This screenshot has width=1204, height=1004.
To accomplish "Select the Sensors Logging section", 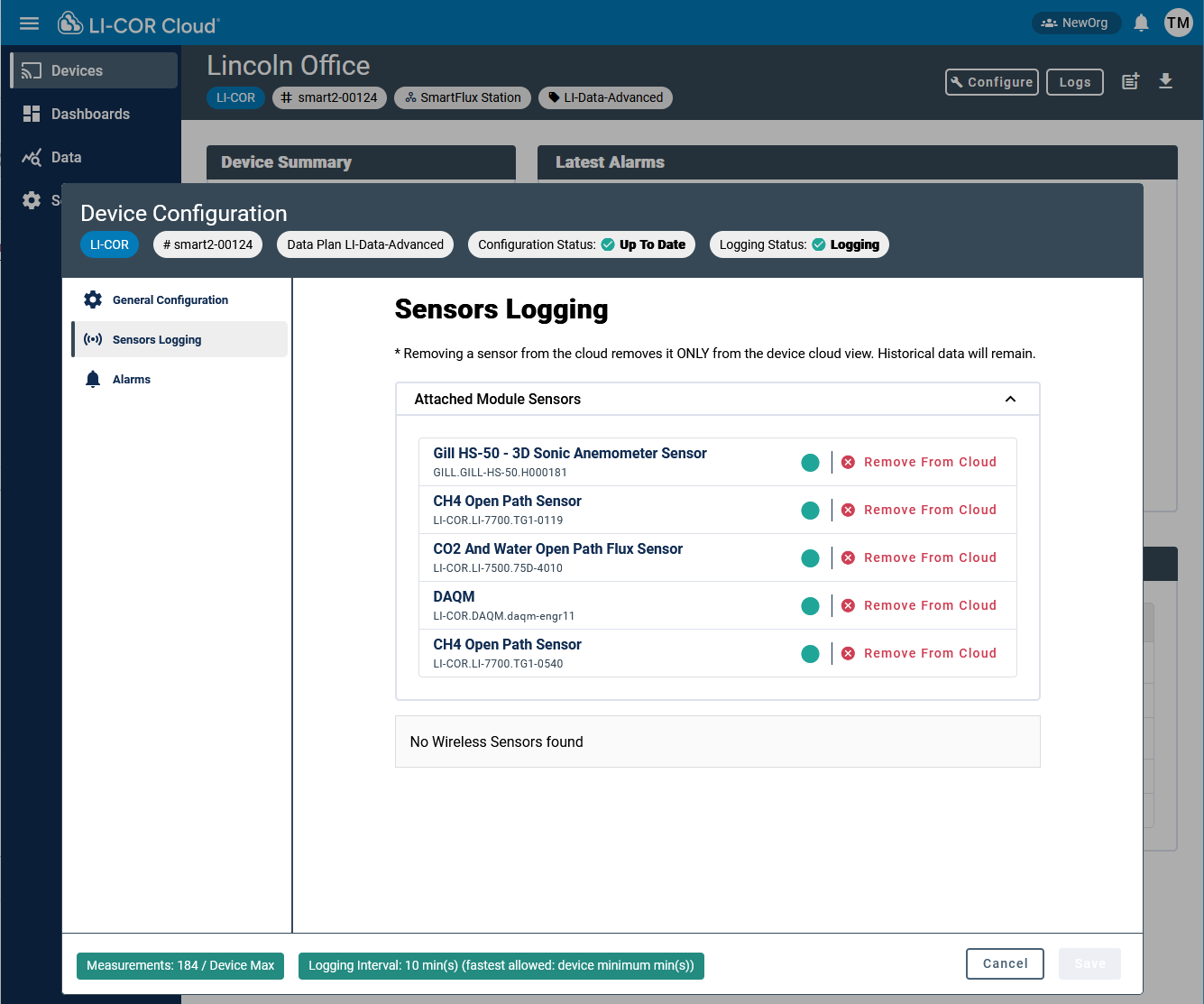I will 179,339.
